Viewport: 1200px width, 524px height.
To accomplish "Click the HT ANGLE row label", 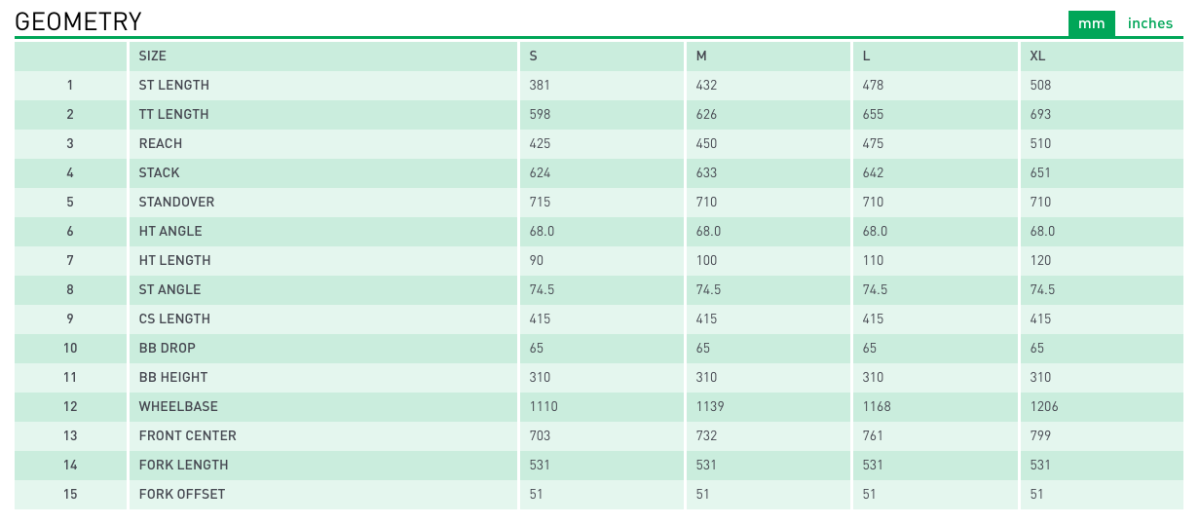I will tap(170, 231).
